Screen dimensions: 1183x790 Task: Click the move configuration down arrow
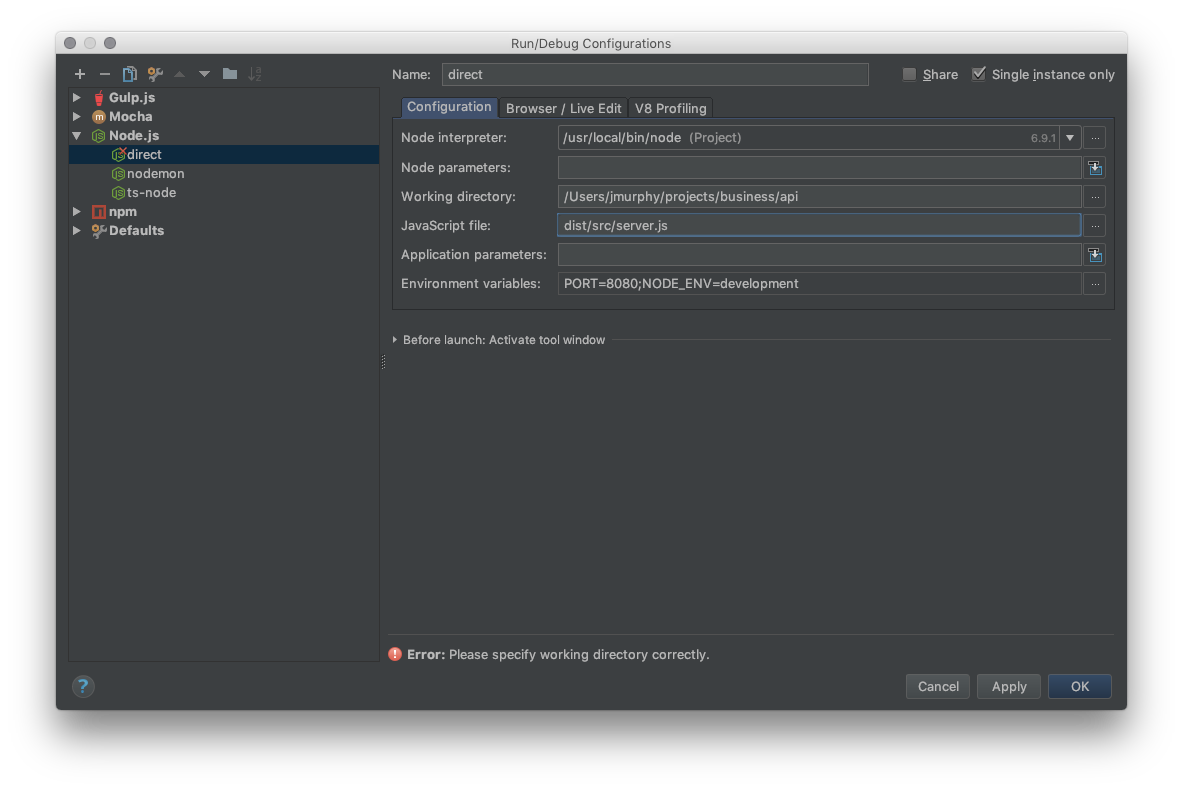click(204, 74)
